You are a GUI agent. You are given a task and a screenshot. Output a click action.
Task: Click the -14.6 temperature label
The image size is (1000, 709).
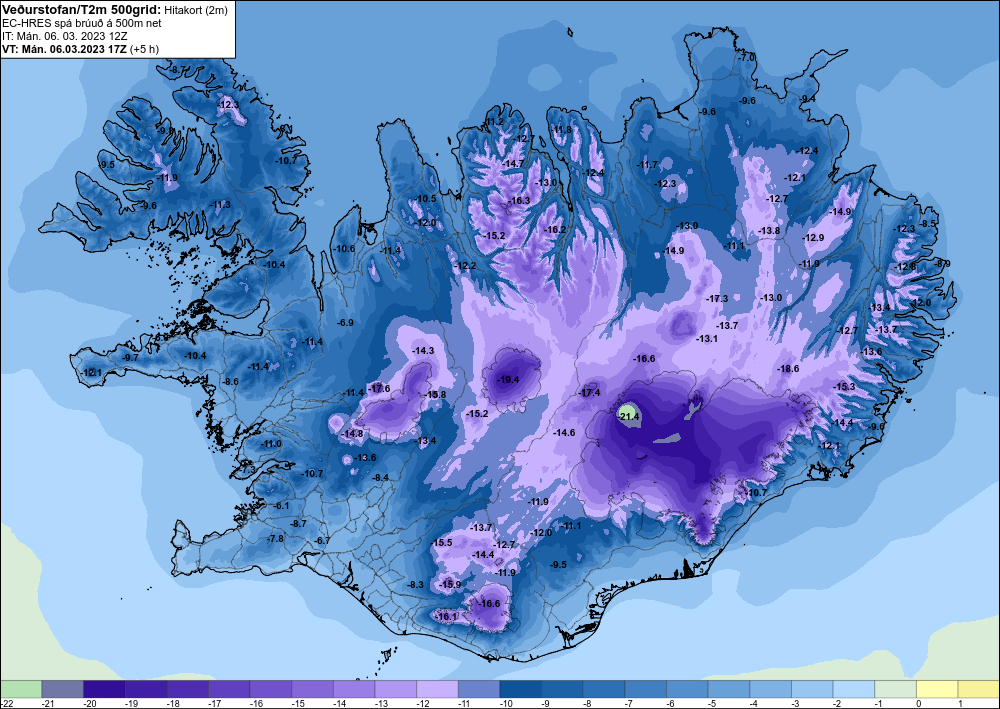click(564, 432)
